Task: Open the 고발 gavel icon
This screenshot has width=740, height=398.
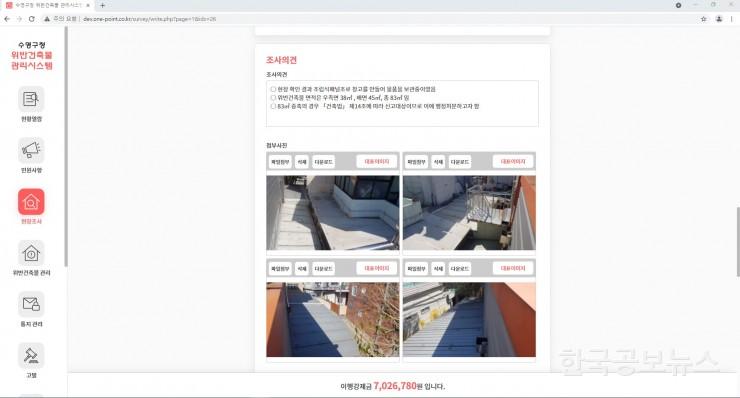Action: [31, 356]
